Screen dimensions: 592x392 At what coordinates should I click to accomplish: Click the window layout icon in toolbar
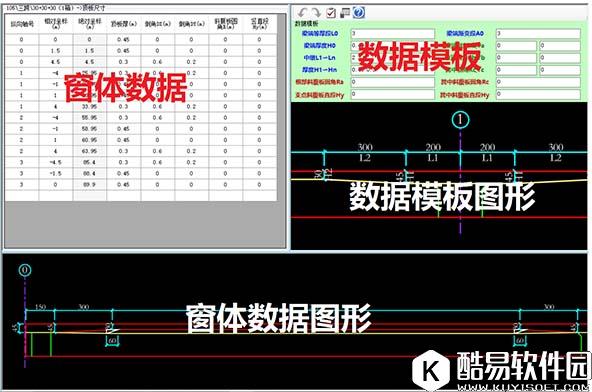[345, 13]
